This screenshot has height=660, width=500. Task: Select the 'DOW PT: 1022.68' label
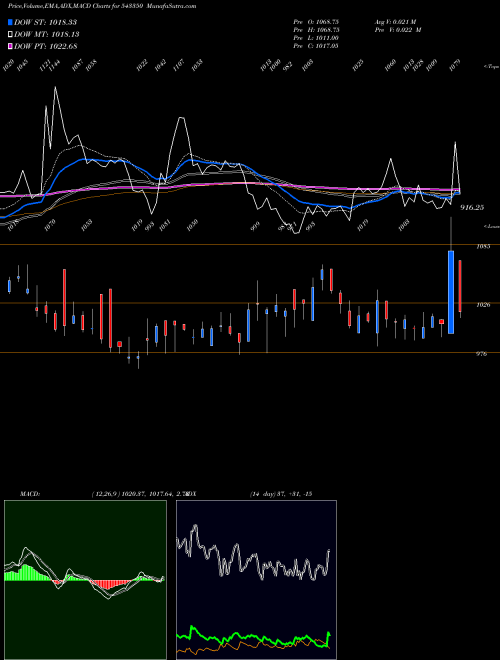(45, 46)
